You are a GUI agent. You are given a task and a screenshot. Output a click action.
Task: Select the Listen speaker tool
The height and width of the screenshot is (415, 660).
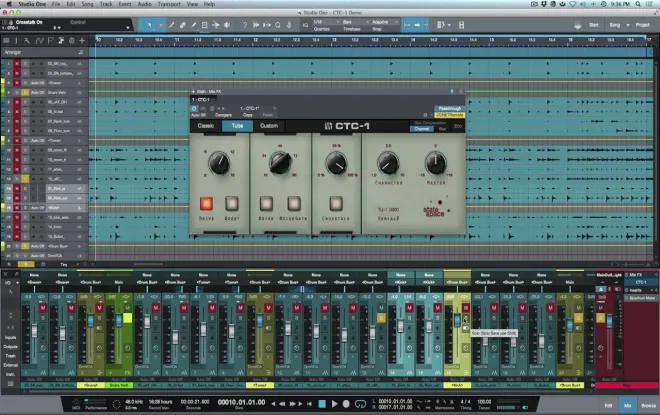[x=227, y=25]
